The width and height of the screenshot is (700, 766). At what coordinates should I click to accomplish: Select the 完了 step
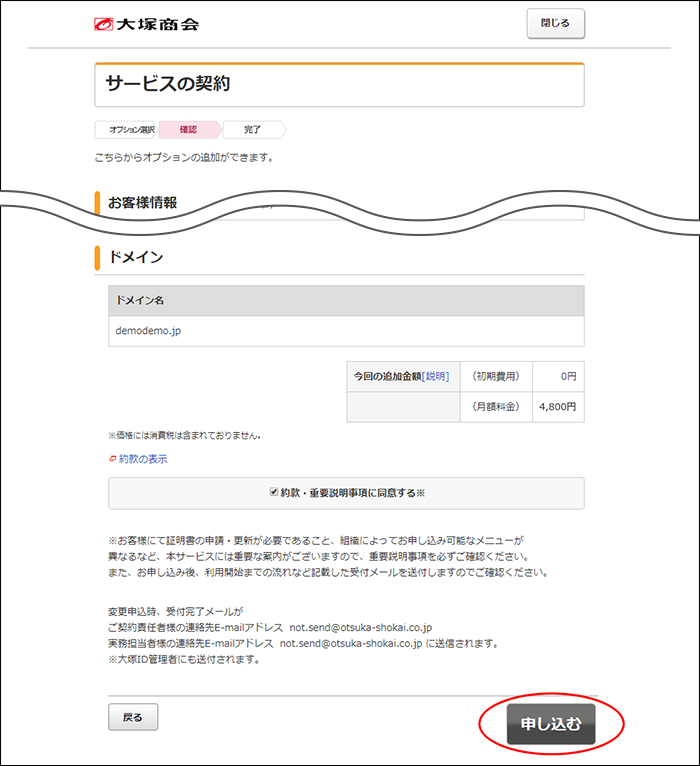[x=253, y=129]
